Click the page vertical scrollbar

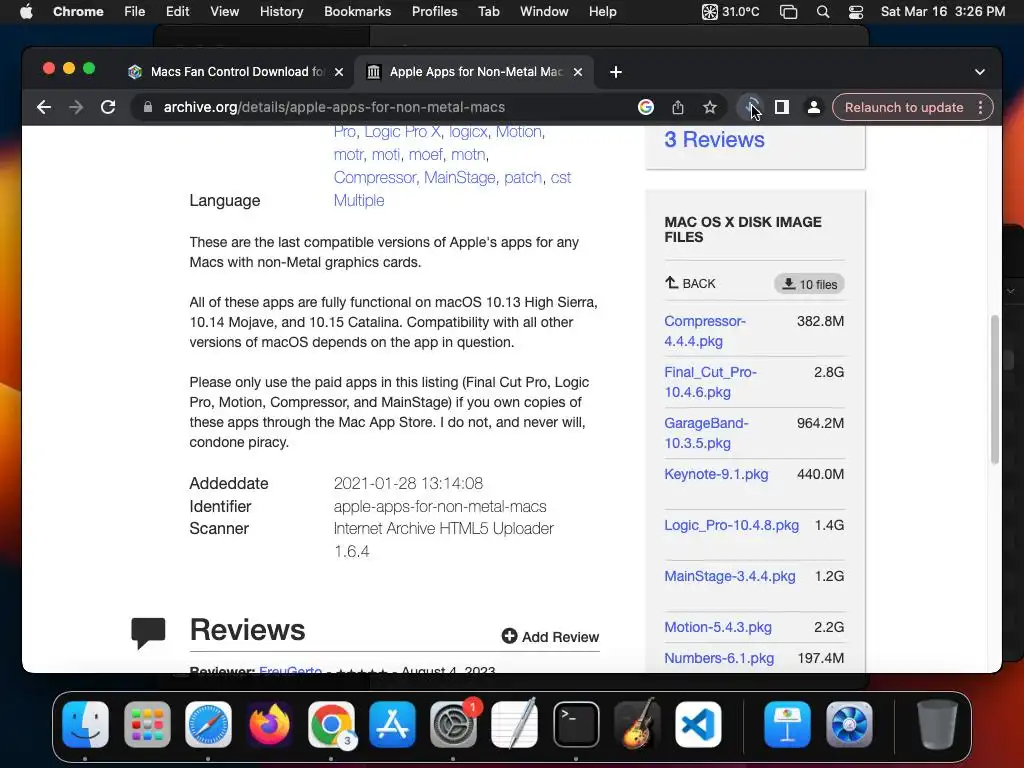coord(995,390)
